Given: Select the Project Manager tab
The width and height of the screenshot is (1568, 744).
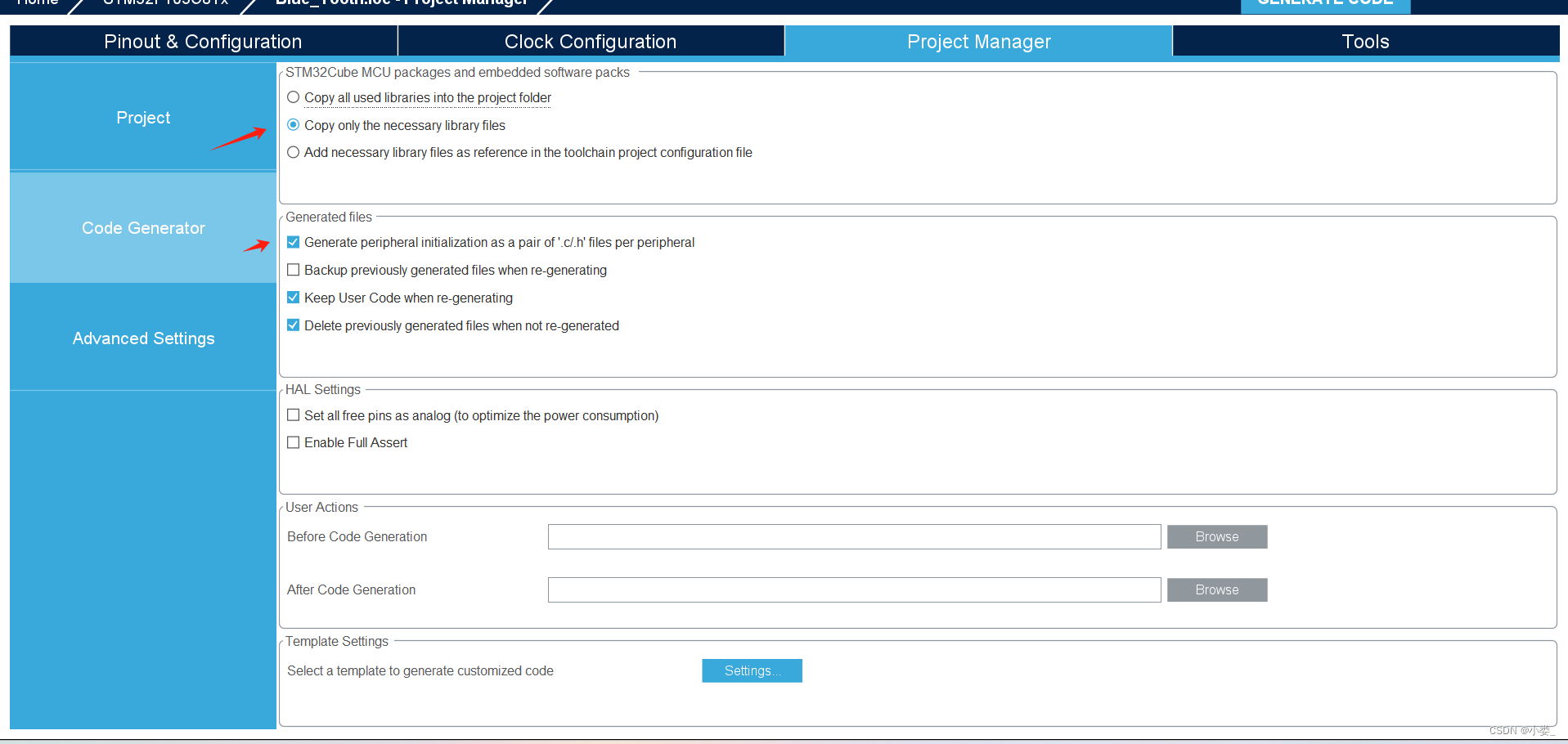Looking at the screenshot, I should click(978, 42).
